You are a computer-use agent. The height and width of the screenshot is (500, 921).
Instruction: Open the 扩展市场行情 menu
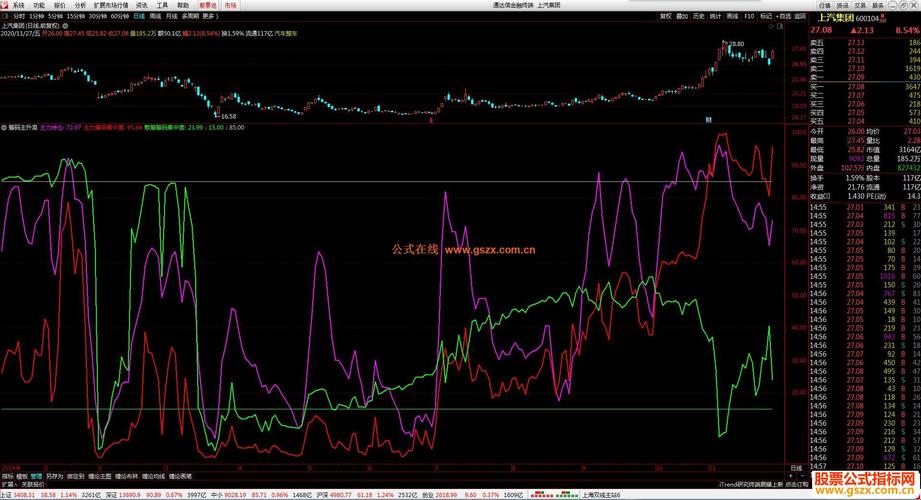point(111,5)
